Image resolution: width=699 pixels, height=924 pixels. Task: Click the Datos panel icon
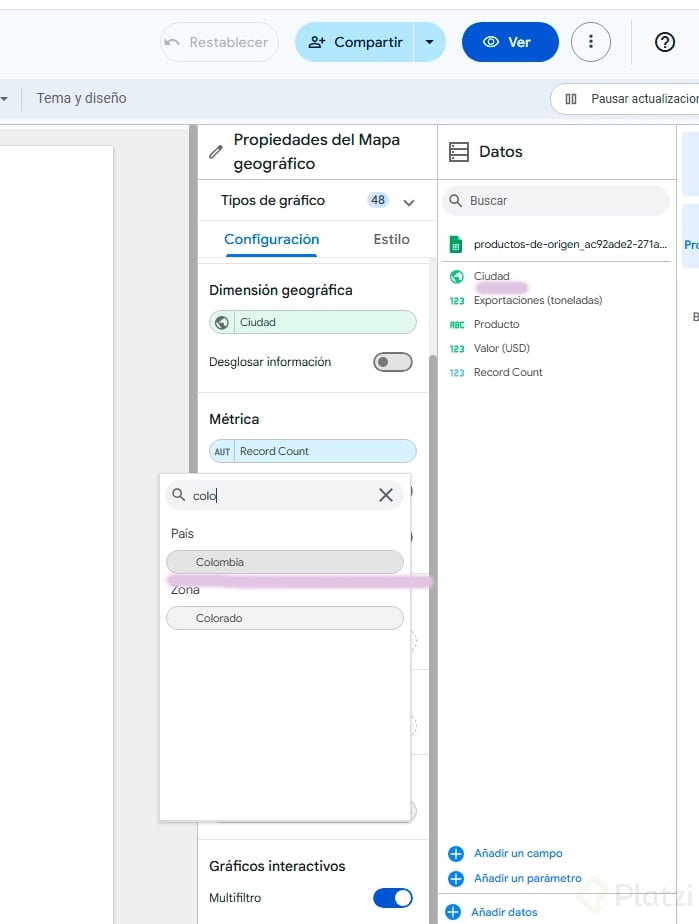[459, 152]
